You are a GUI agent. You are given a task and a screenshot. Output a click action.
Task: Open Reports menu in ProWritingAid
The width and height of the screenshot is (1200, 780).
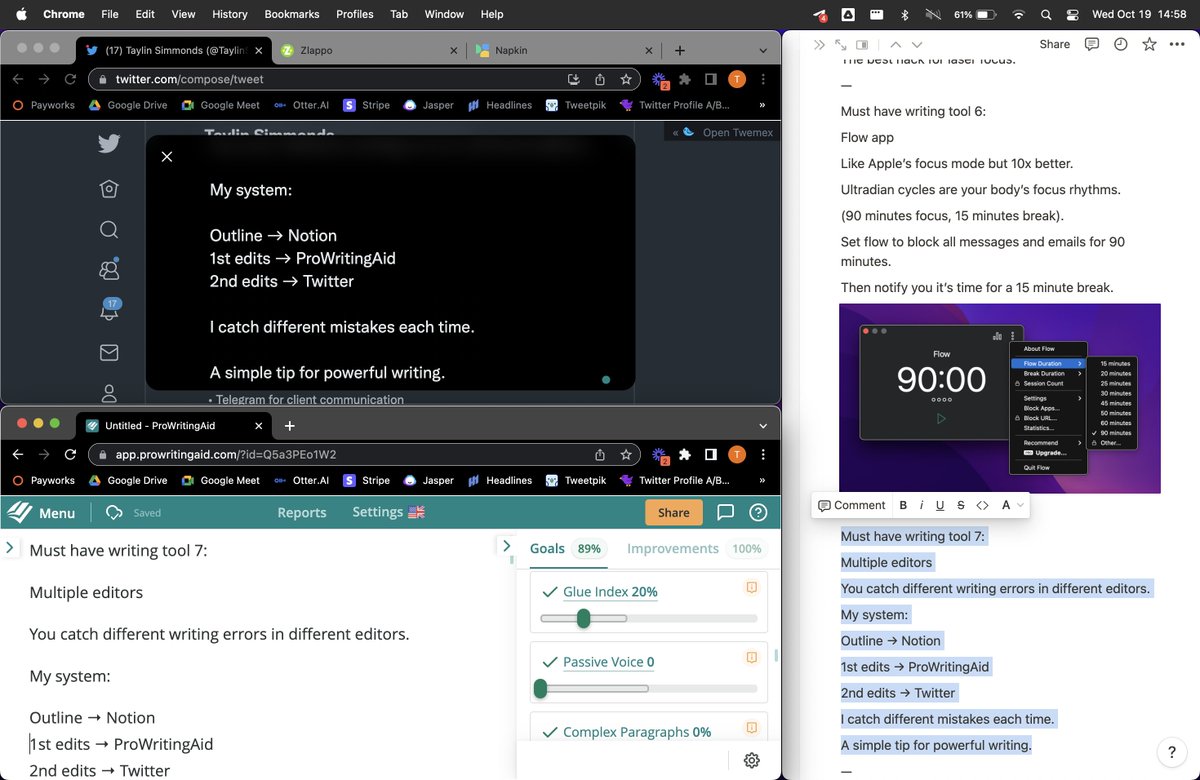coord(302,512)
